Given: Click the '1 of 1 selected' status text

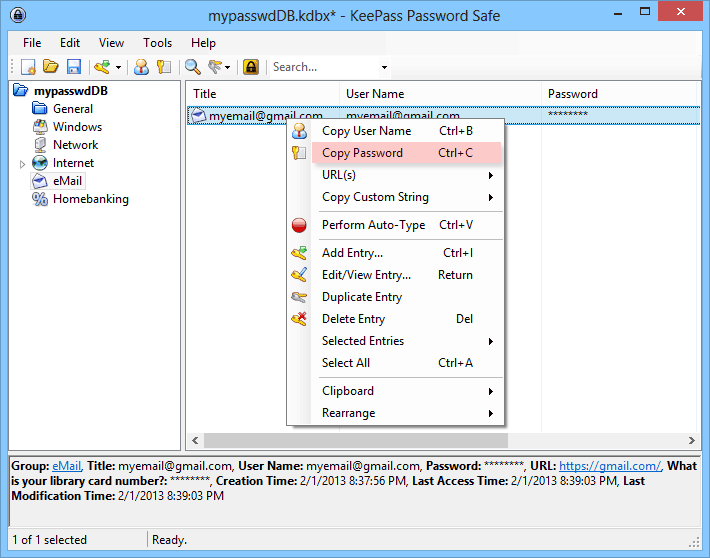Looking at the screenshot, I should pyautogui.click(x=49, y=540).
